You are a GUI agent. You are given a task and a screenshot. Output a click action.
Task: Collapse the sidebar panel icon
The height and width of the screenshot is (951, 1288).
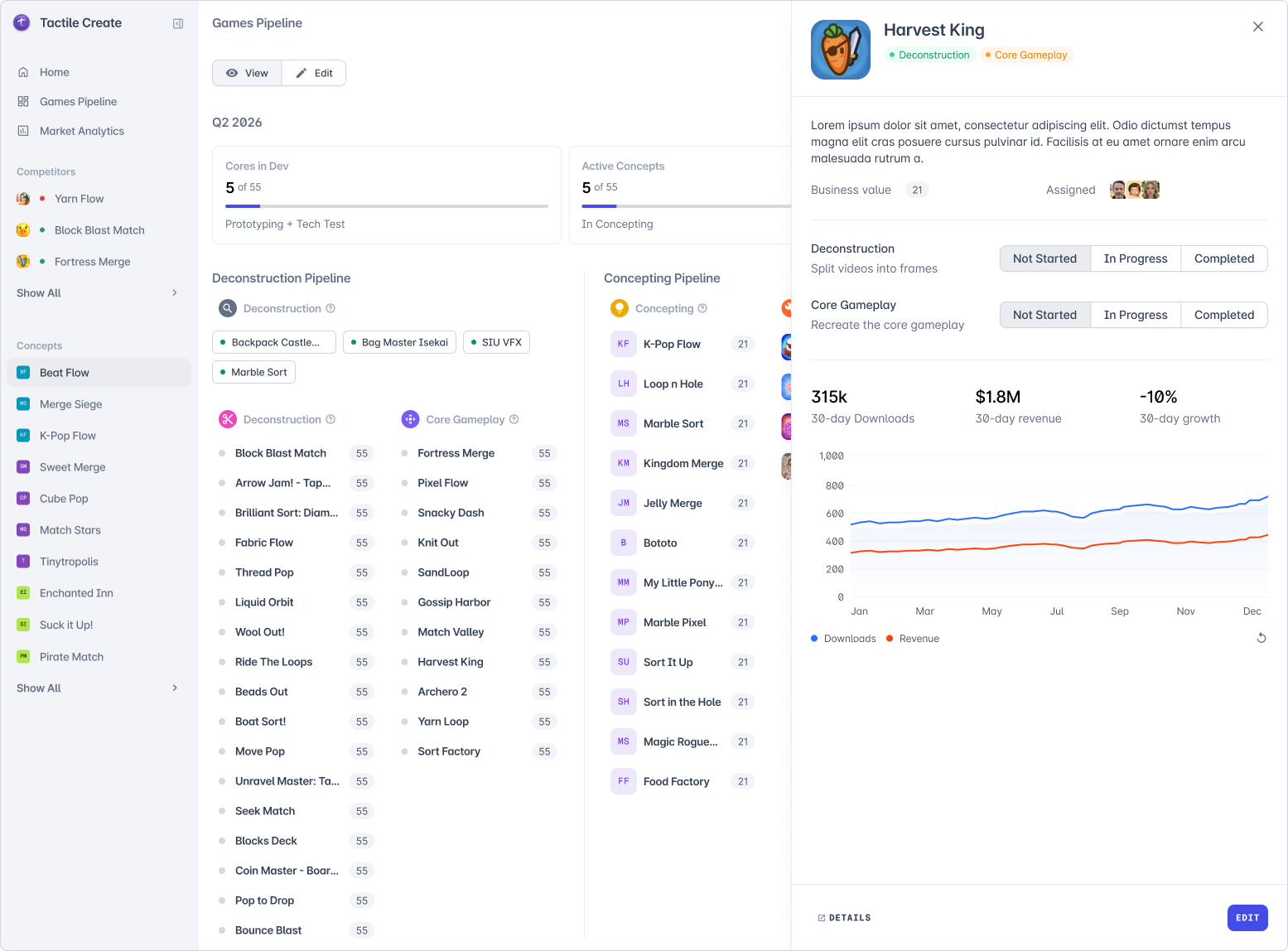click(178, 24)
